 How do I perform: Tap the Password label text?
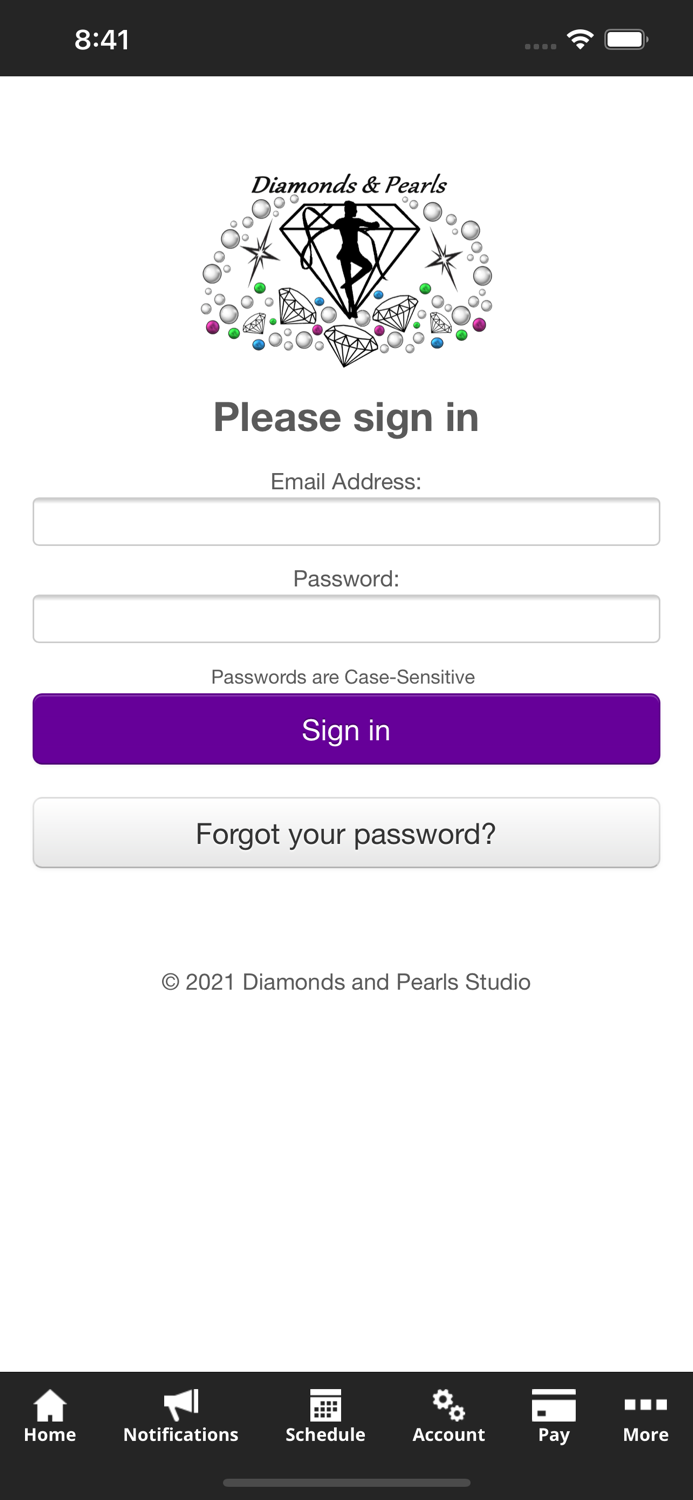346,578
